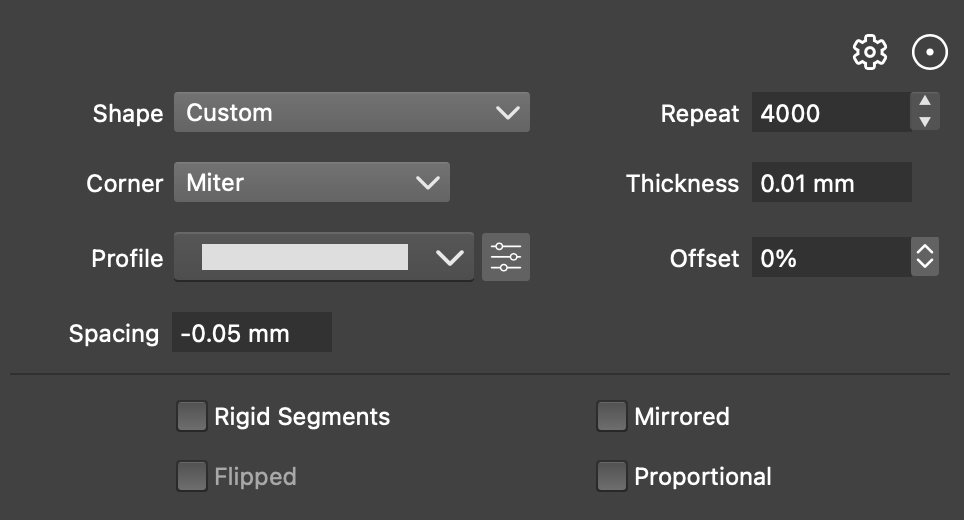Open the Corner dropdown showing Miter
The height and width of the screenshot is (520, 964).
[312, 182]
